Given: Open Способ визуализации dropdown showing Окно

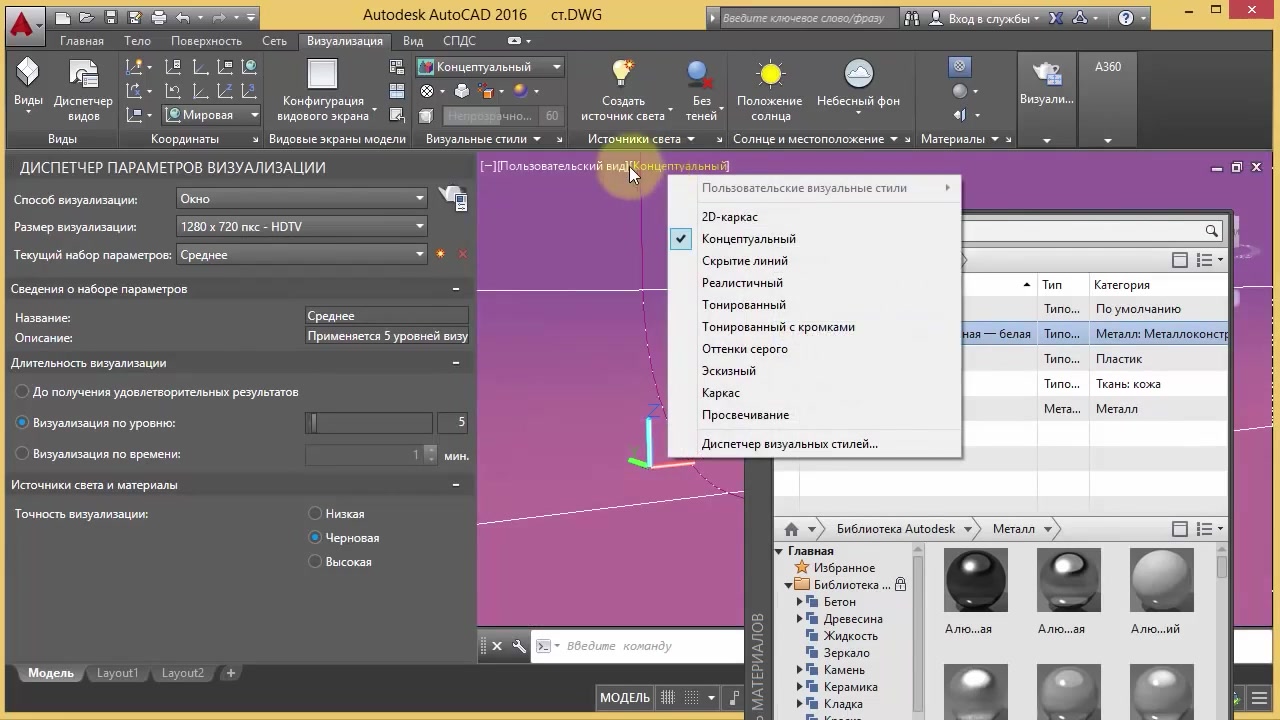Looking at the screenshot, I should (x=302, y=198).
